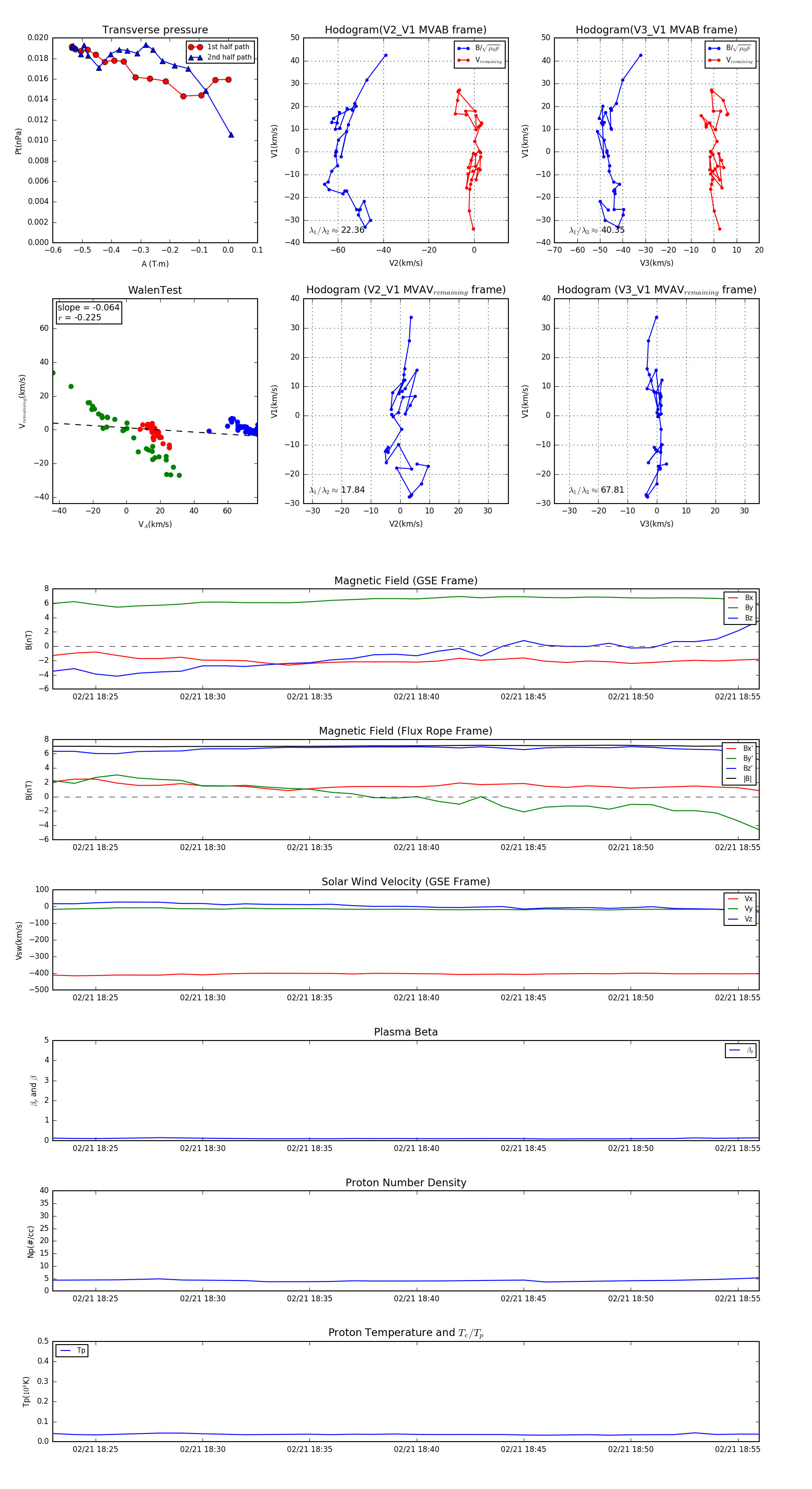The width and height of the screenshot is (812, 1489).
Task: Click the "Magnetic Field (Flux Rope Frame)" title
Action: [x=406, y=731]
